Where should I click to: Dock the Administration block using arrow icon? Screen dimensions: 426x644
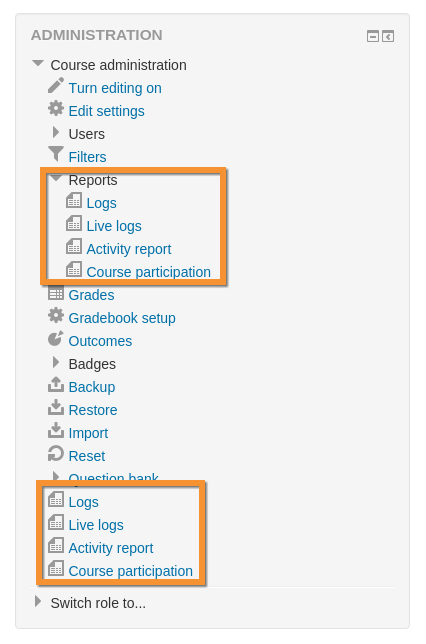[388, 37]
